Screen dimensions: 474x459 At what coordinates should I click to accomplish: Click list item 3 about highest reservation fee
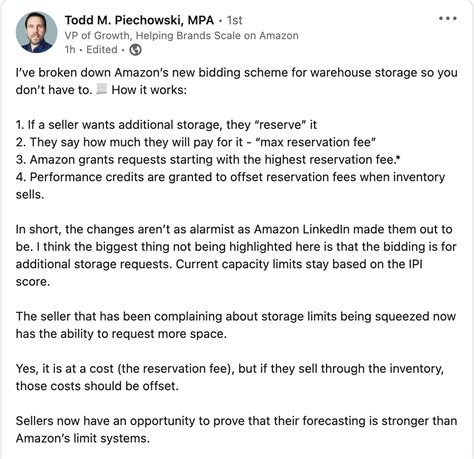point(208,160)
